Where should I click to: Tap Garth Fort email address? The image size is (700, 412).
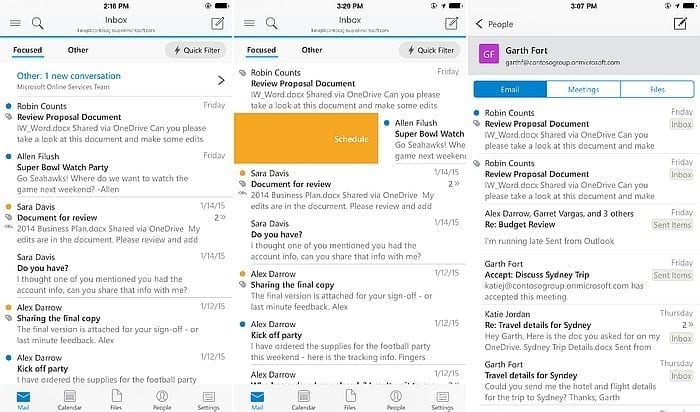pos(562,62)
